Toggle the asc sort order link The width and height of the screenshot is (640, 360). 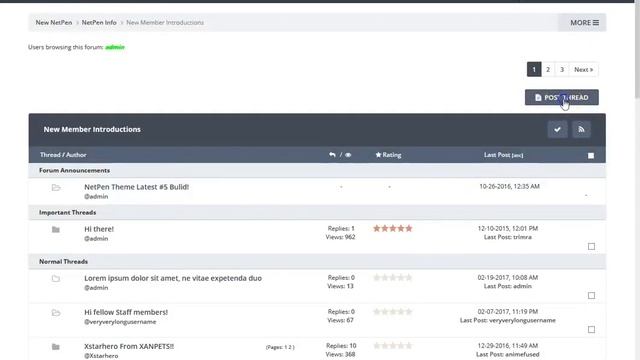pos(517,156)
